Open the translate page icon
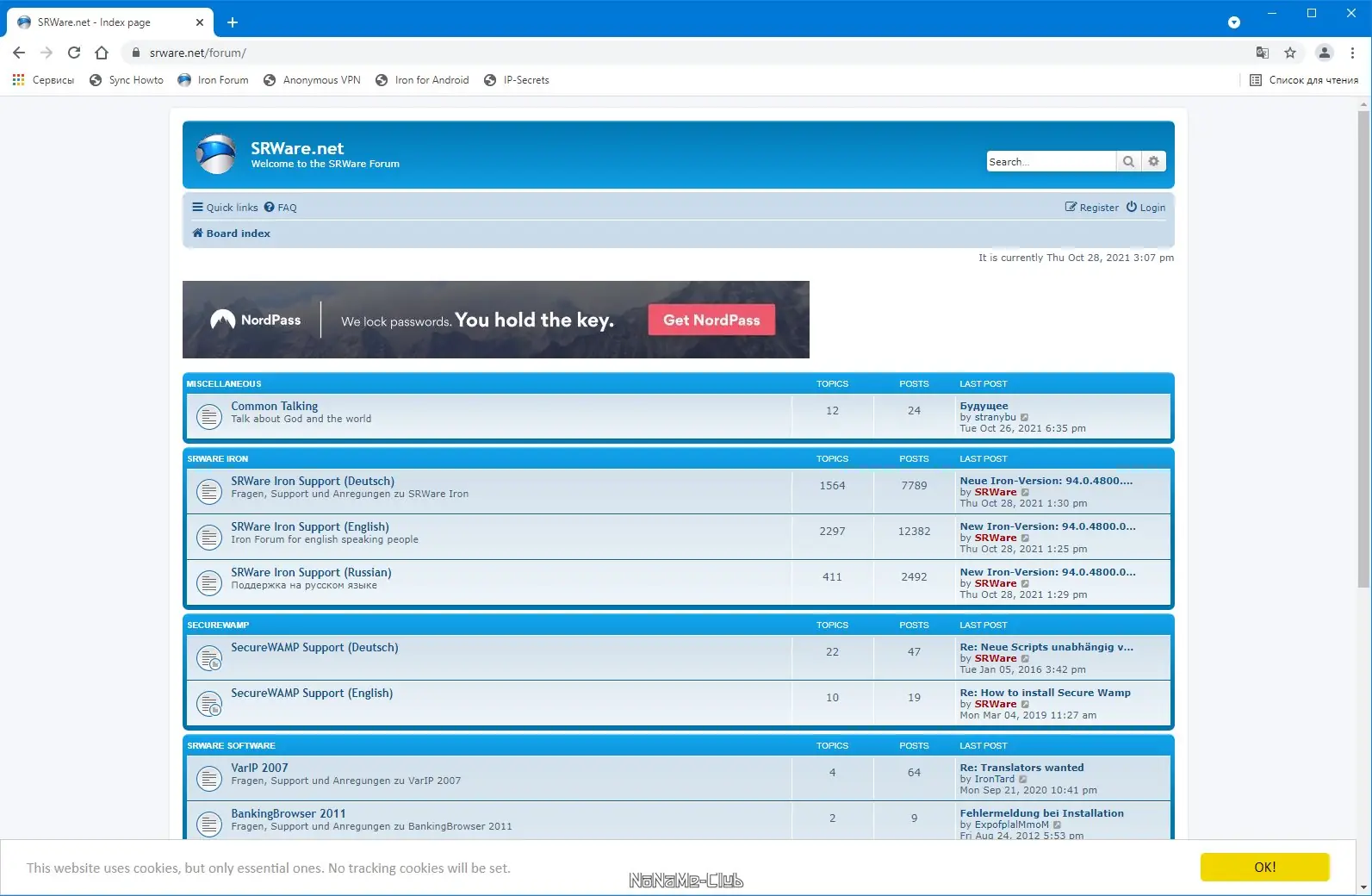The height and width of the screenshot is (896, 1372). point(1263,53)
